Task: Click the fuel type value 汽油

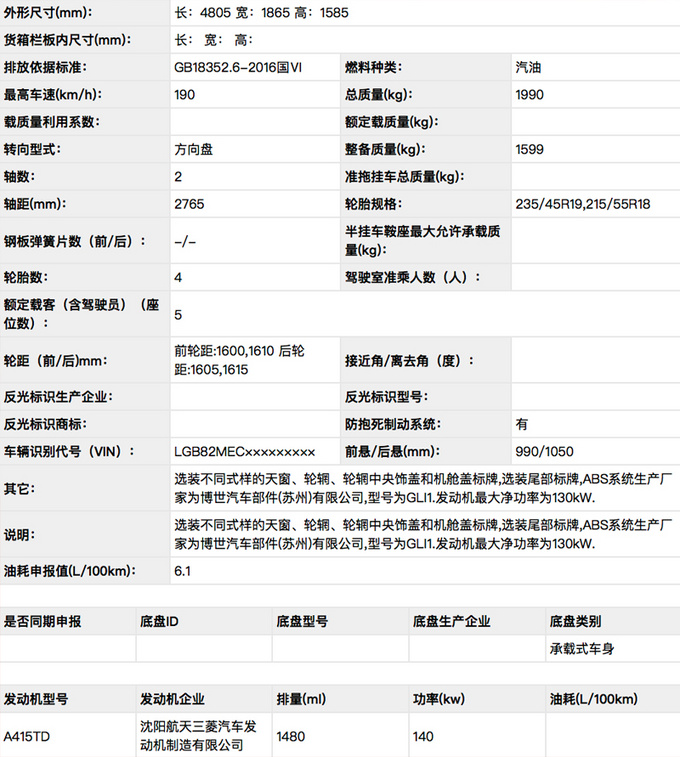Action: tap(528, 67)
